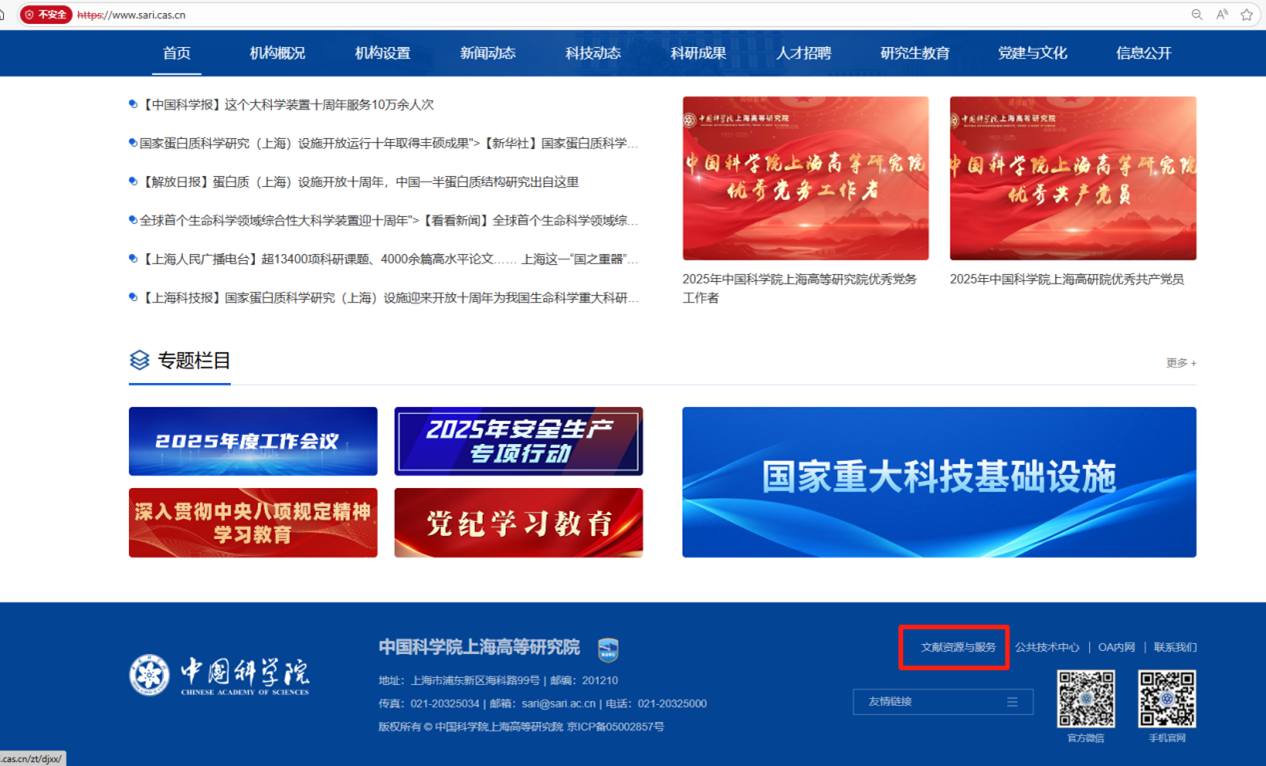Click the Chinese Academy of Sciences logo
1266x766 pixels.
(x=220, y=675)
